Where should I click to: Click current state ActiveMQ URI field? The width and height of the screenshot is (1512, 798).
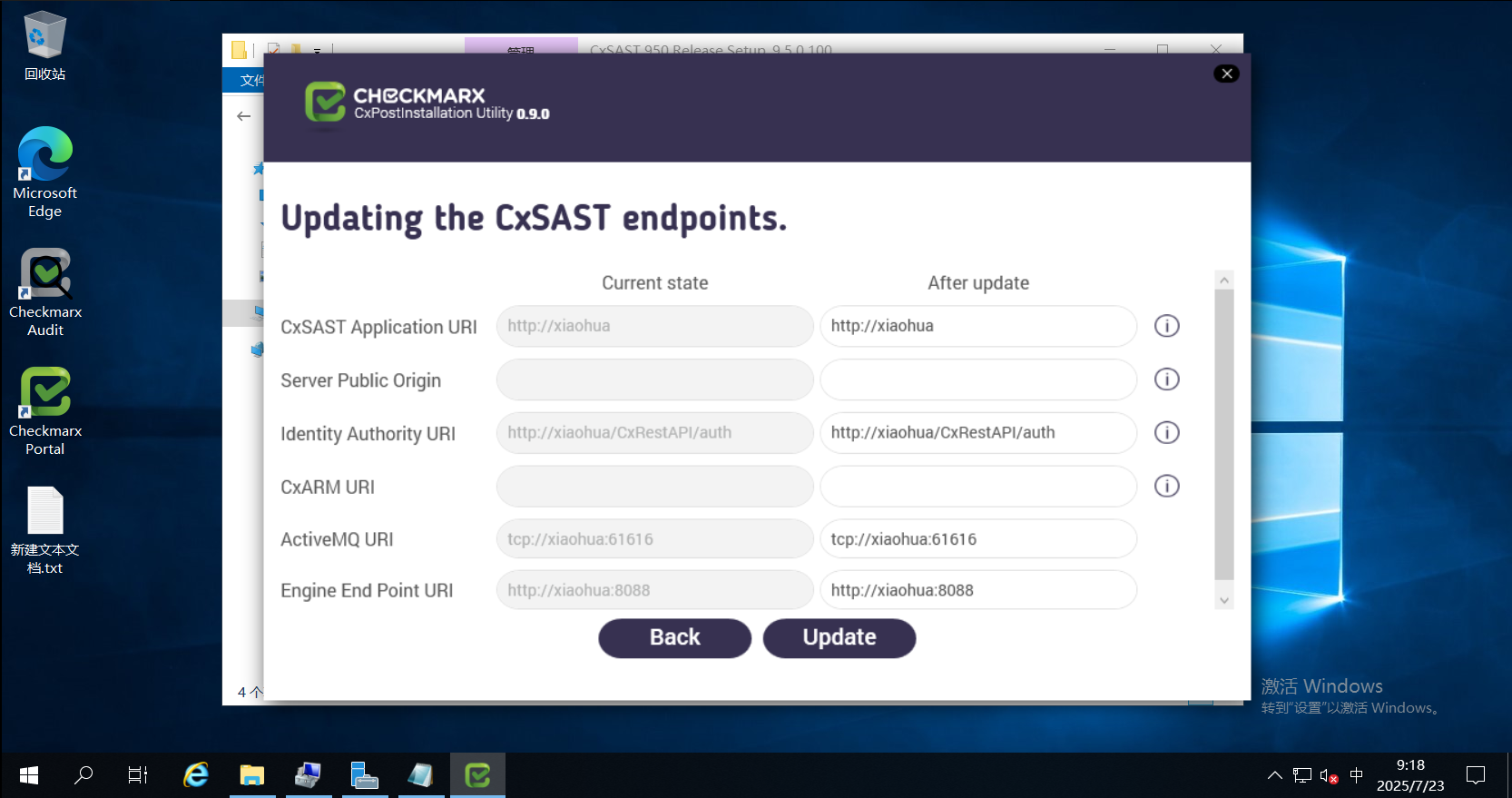pos(654,539)
